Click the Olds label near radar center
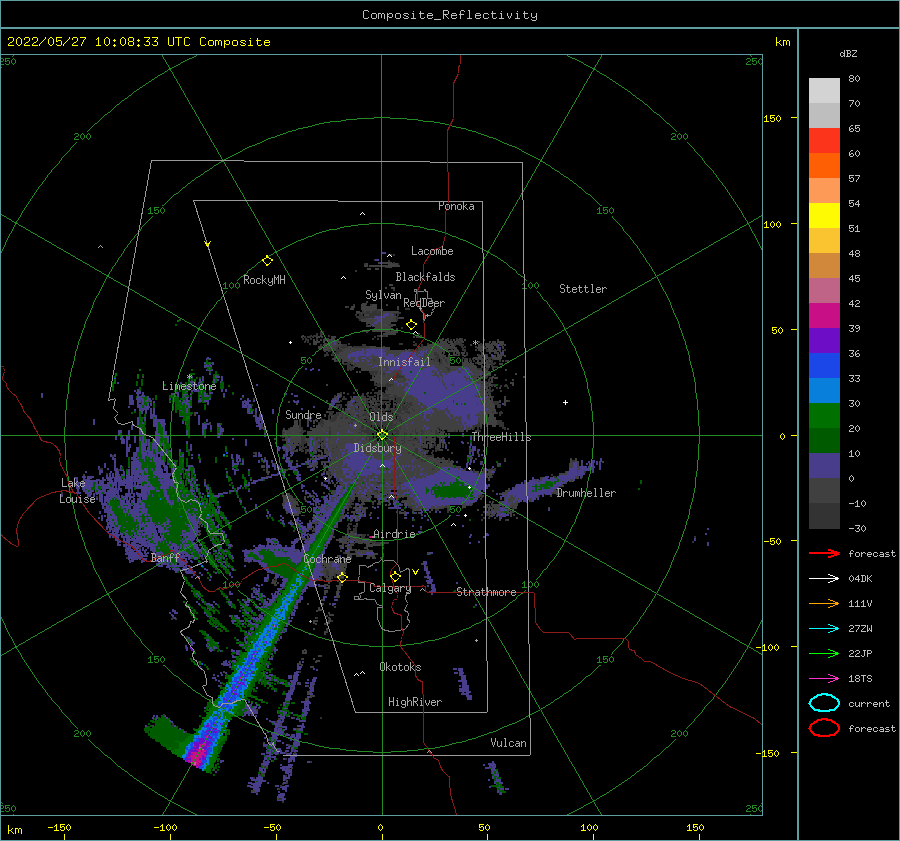Viewport: 900px width, 841px height. point(381,417)
